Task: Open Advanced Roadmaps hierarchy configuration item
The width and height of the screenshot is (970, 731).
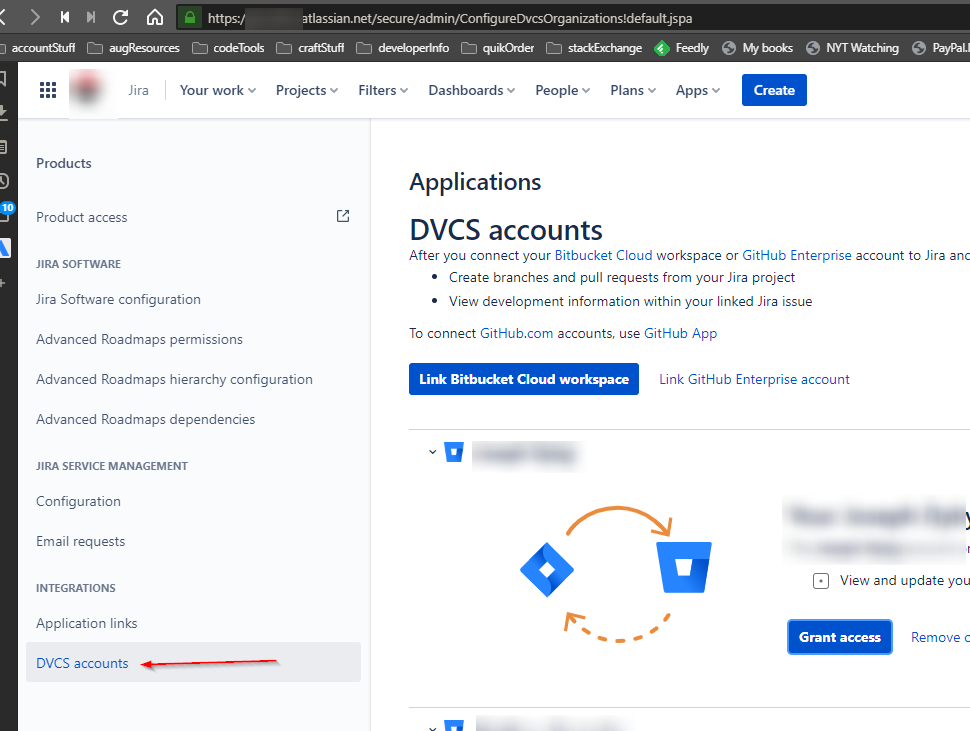Action: (x=174, y=379)
